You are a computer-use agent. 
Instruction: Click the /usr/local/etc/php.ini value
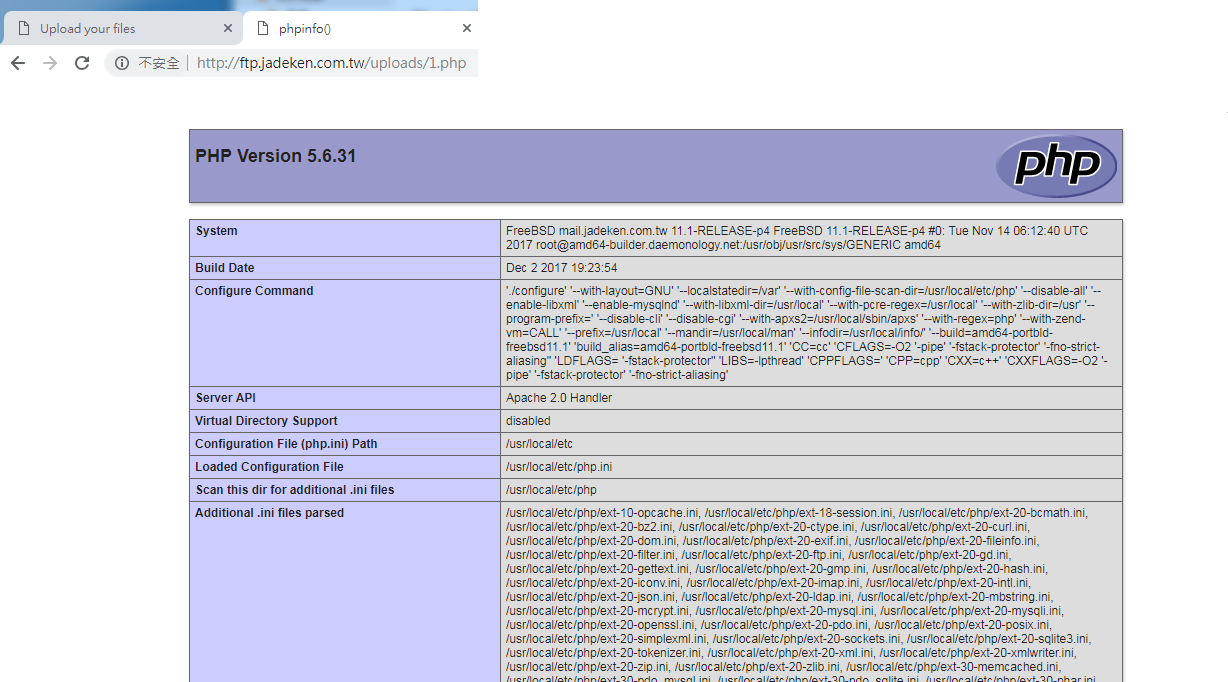(559, 467)
